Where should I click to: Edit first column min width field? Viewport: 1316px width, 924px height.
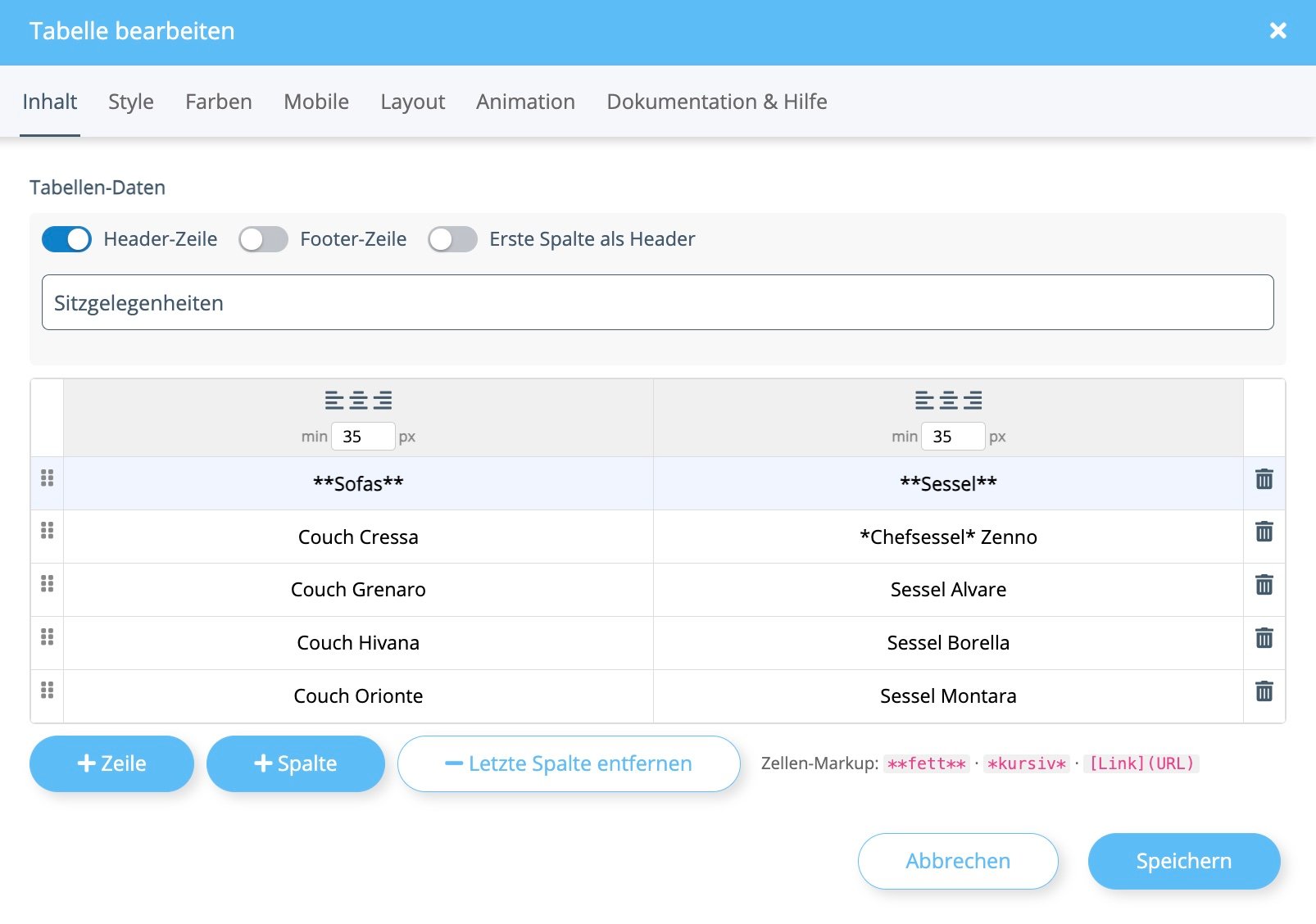(363, 437)
